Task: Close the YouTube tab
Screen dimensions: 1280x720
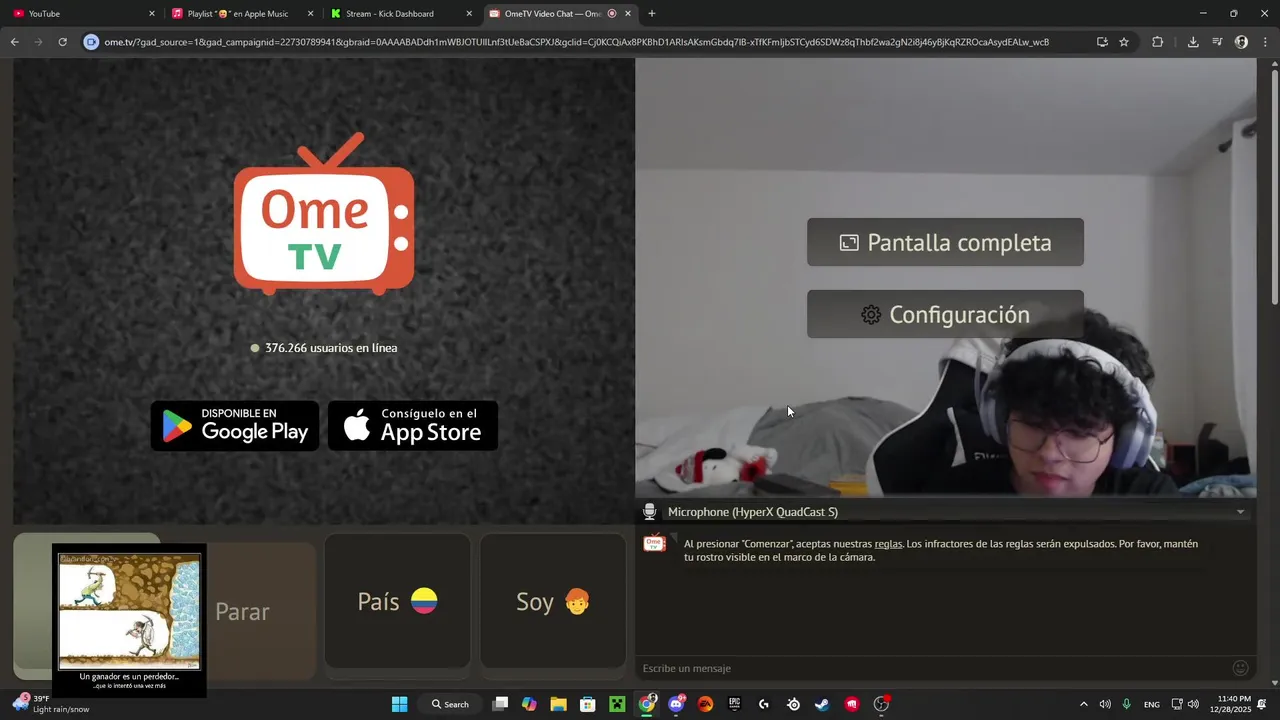Action: coord(152,14)
